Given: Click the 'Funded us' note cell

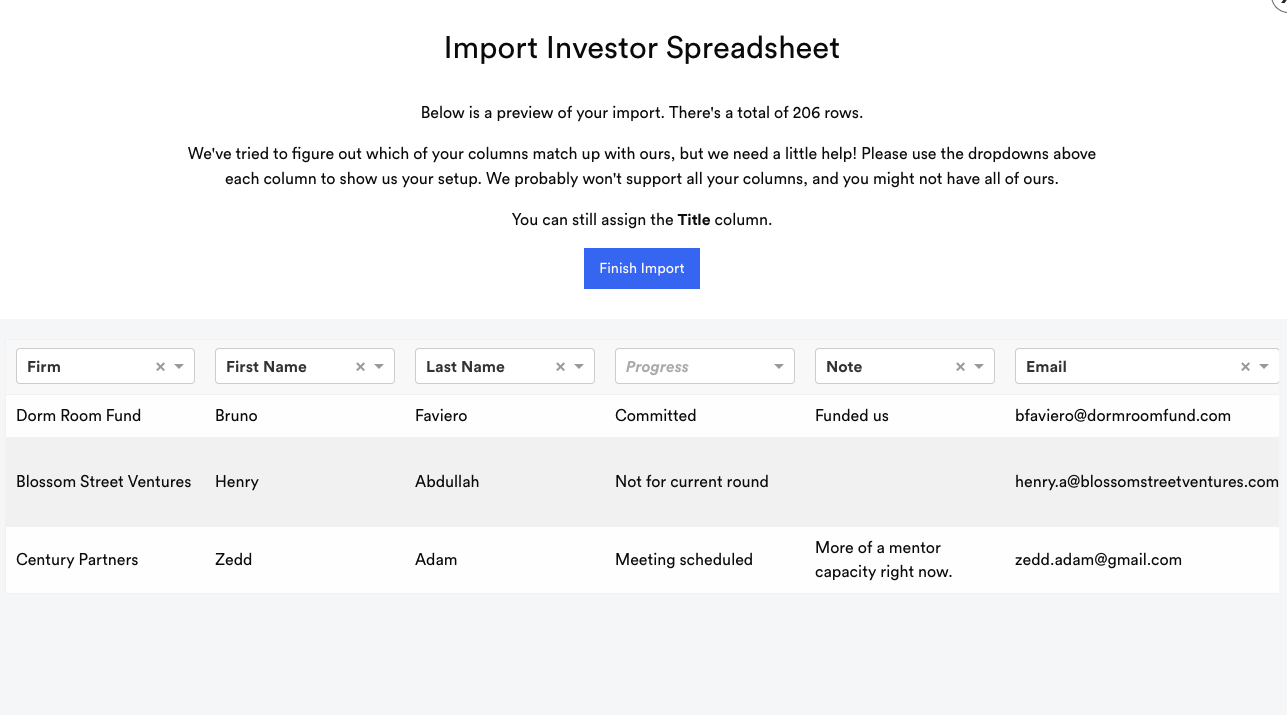Looking at the screenshot, I should 851,416.
